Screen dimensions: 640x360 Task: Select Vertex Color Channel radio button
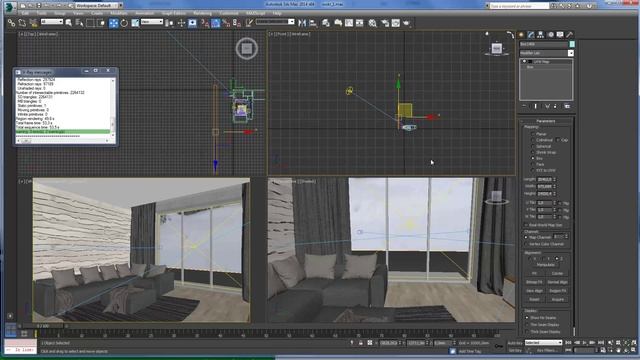pyautogui.click(x=527, y=244)
